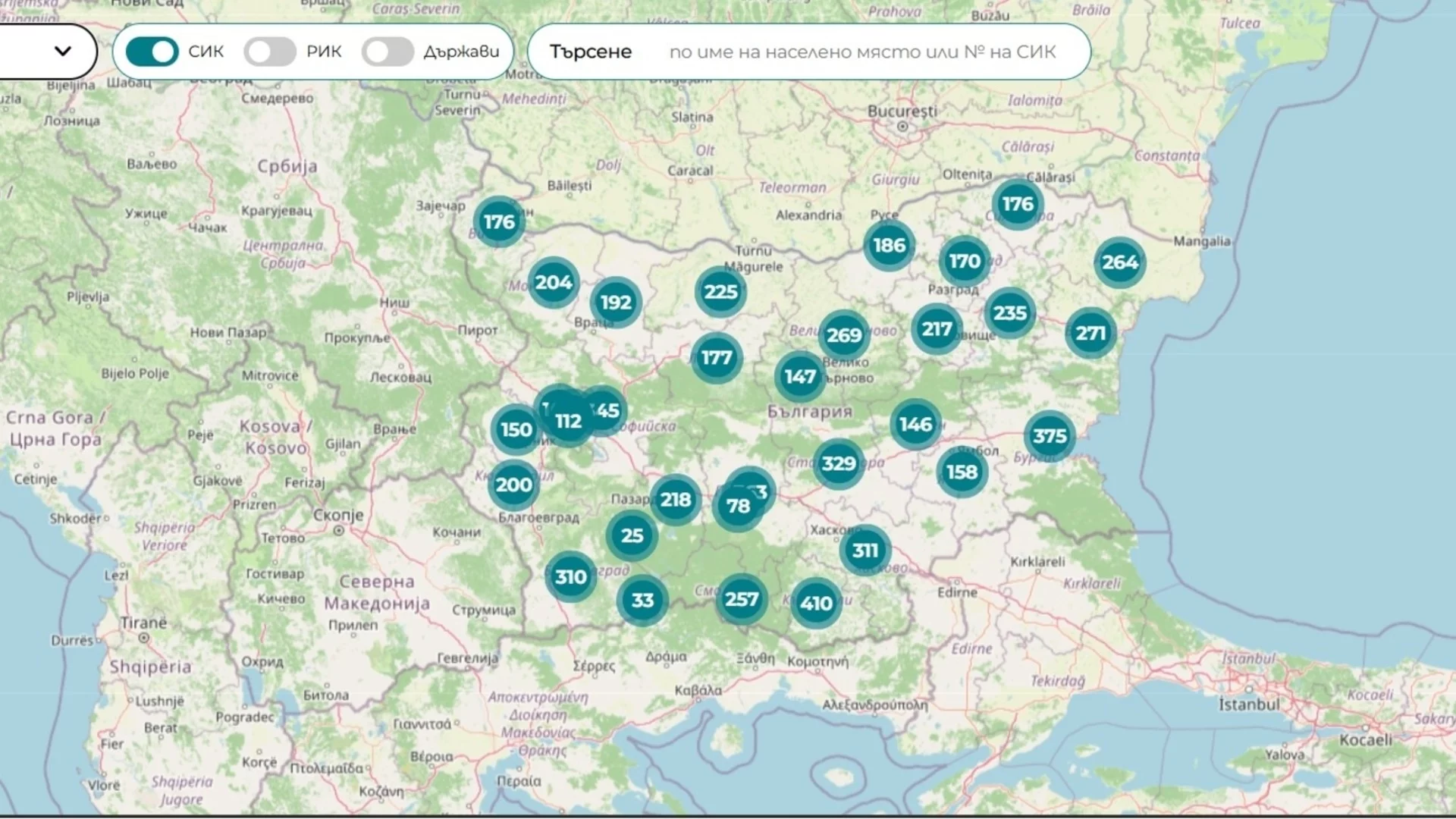Click the 158 cluster marker
The image size is (1456, 819).
[x=962, y=472]
